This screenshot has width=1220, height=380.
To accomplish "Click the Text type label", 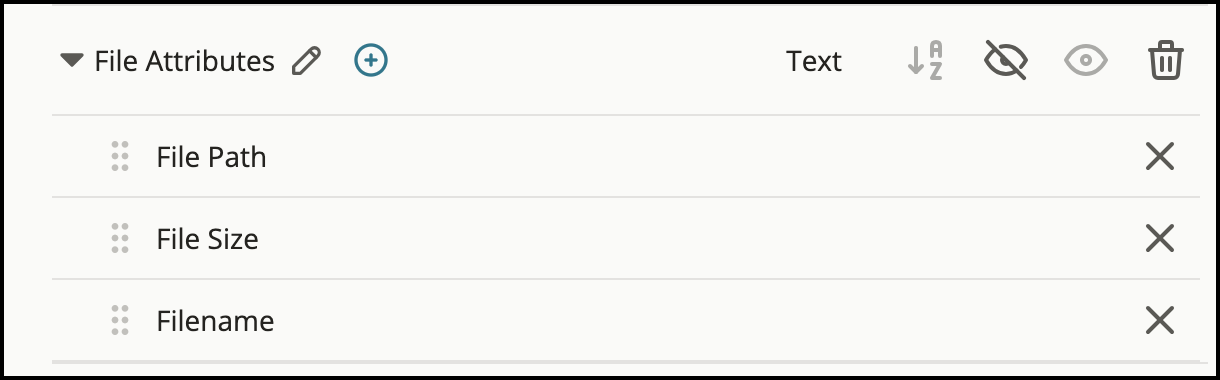I will 814,62.
